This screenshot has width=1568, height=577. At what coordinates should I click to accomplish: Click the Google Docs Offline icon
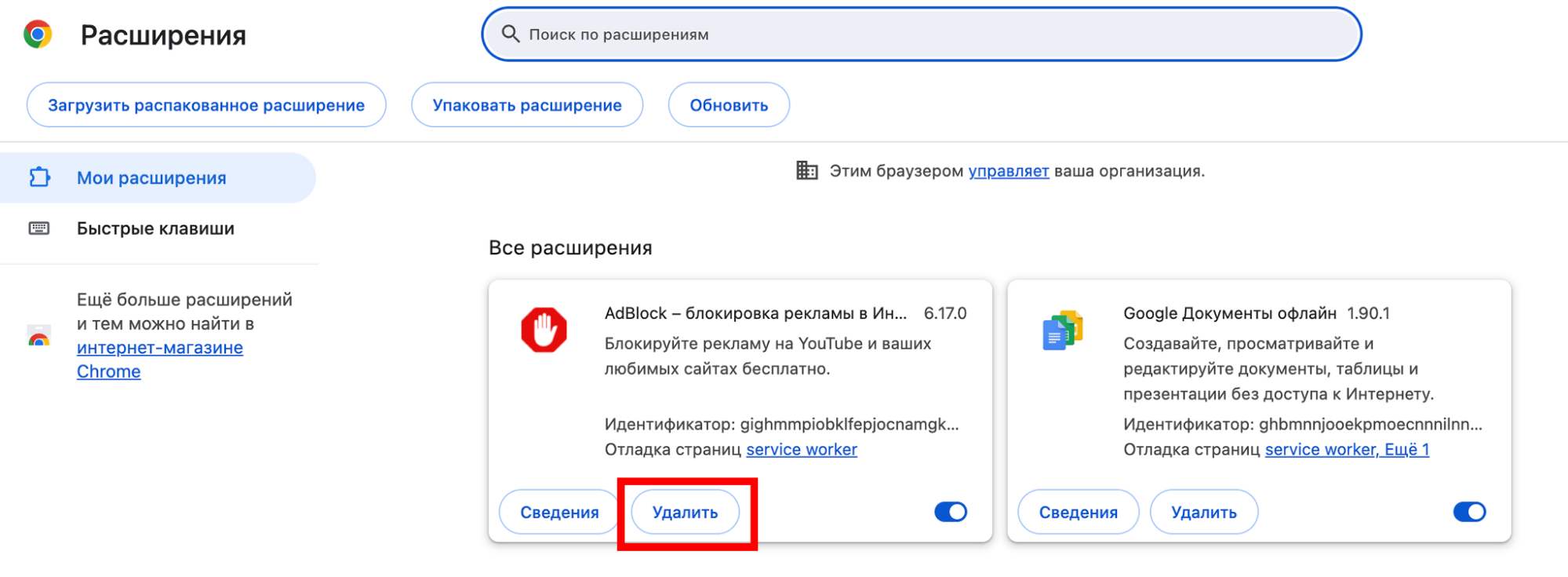pos(1063,330)
